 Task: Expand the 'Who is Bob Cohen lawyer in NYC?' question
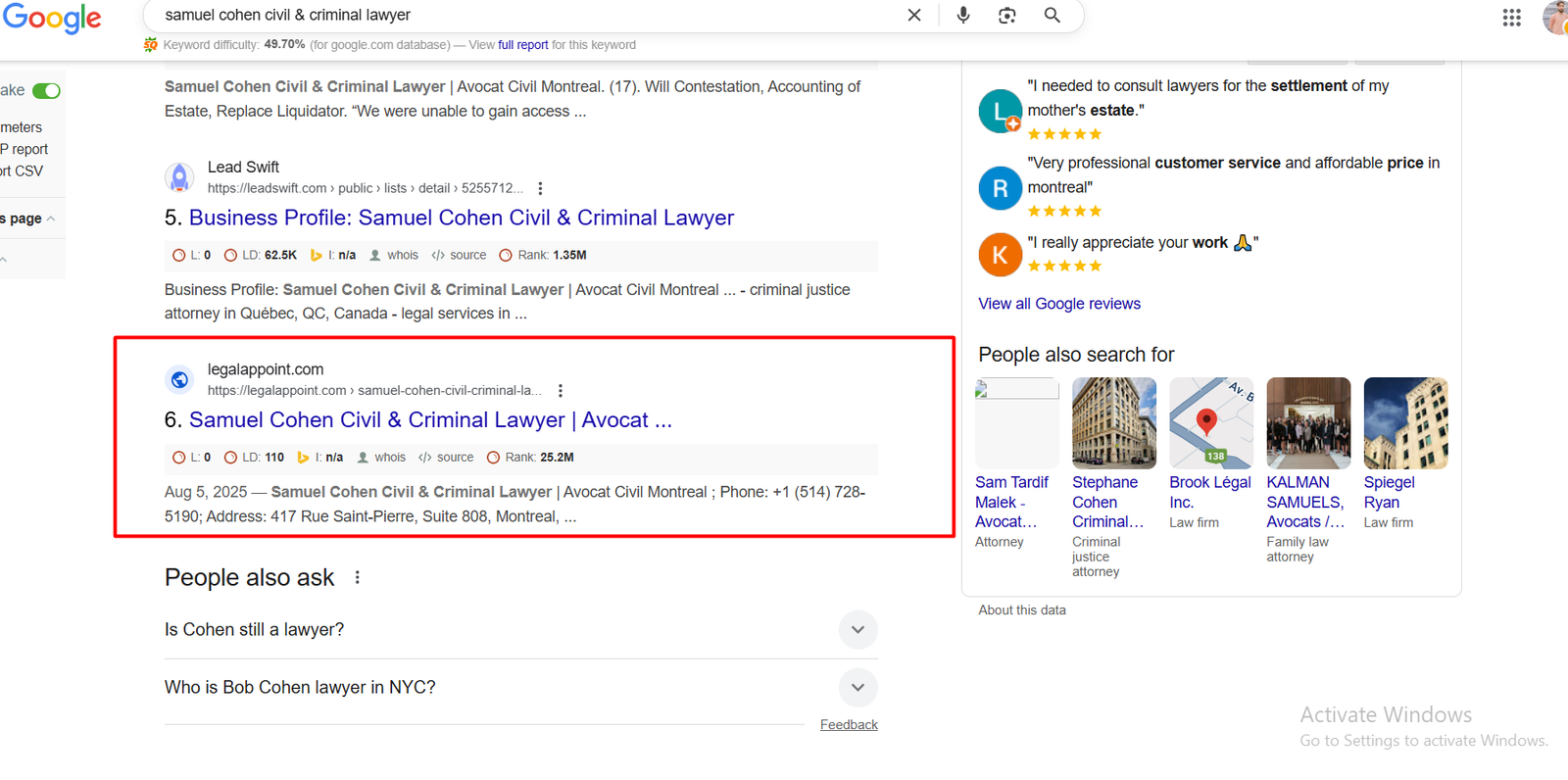857,688
